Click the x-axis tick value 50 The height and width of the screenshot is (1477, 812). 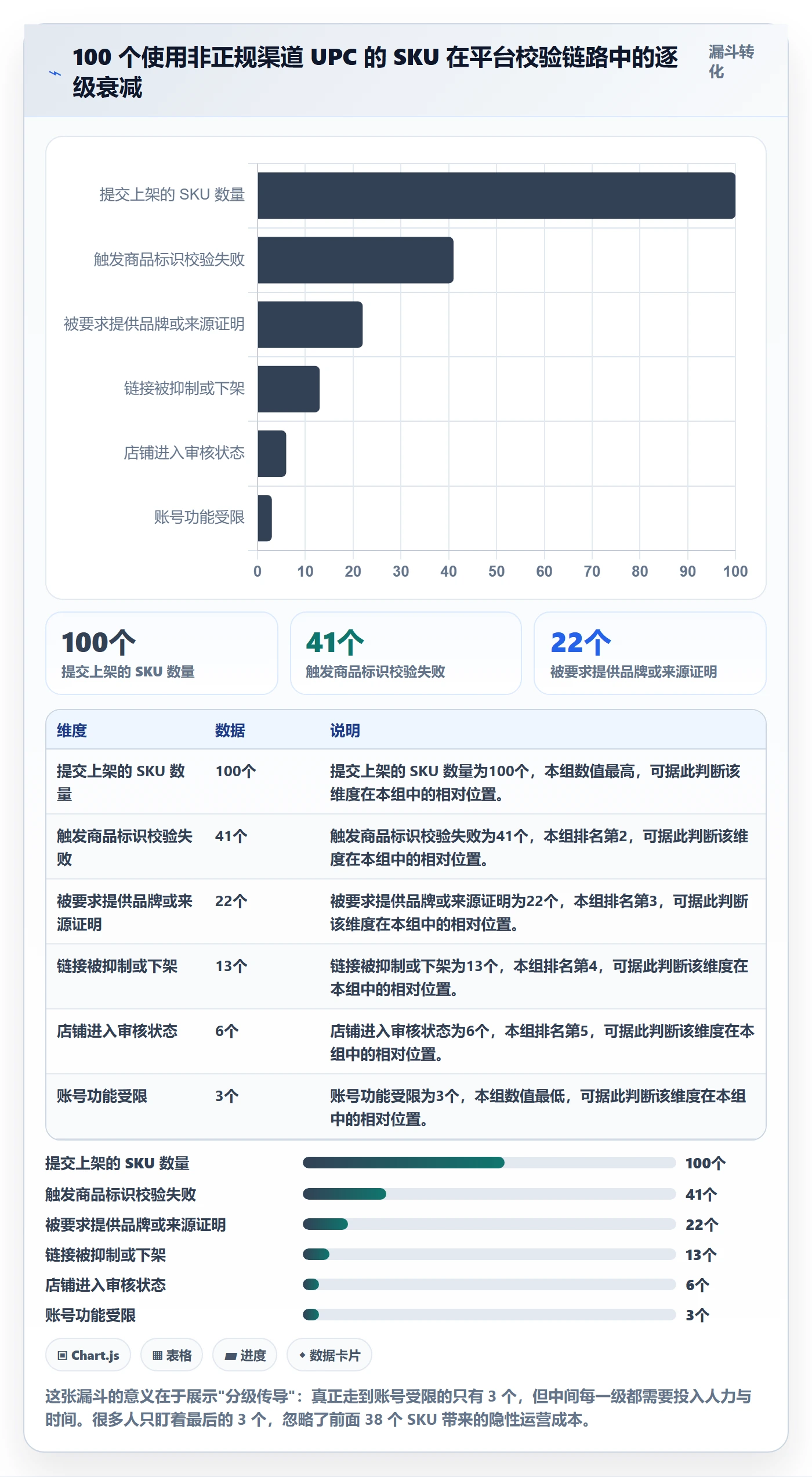point(496,571)
